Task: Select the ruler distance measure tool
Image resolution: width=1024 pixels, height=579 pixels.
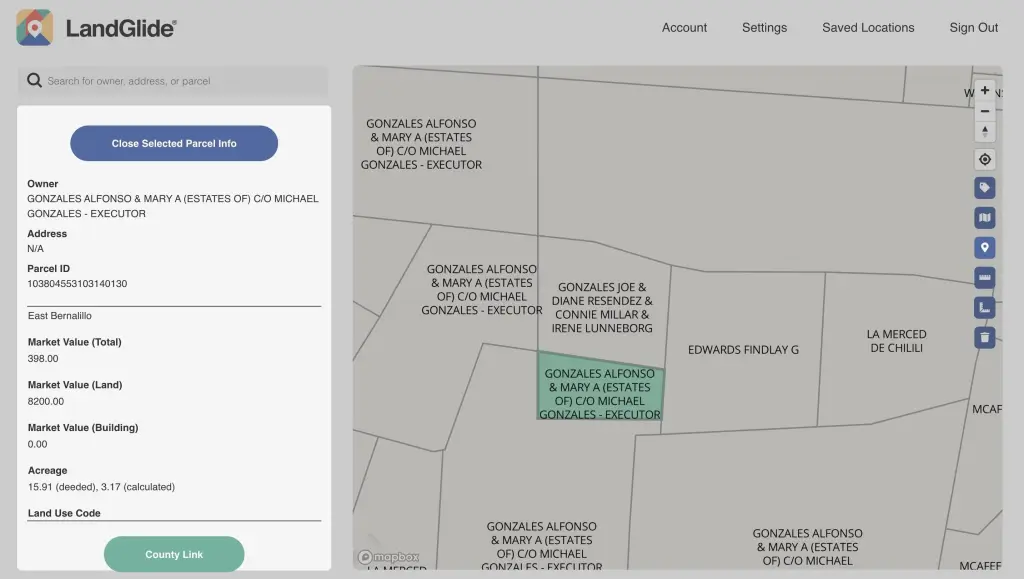Action: click(x=985, y=278)
